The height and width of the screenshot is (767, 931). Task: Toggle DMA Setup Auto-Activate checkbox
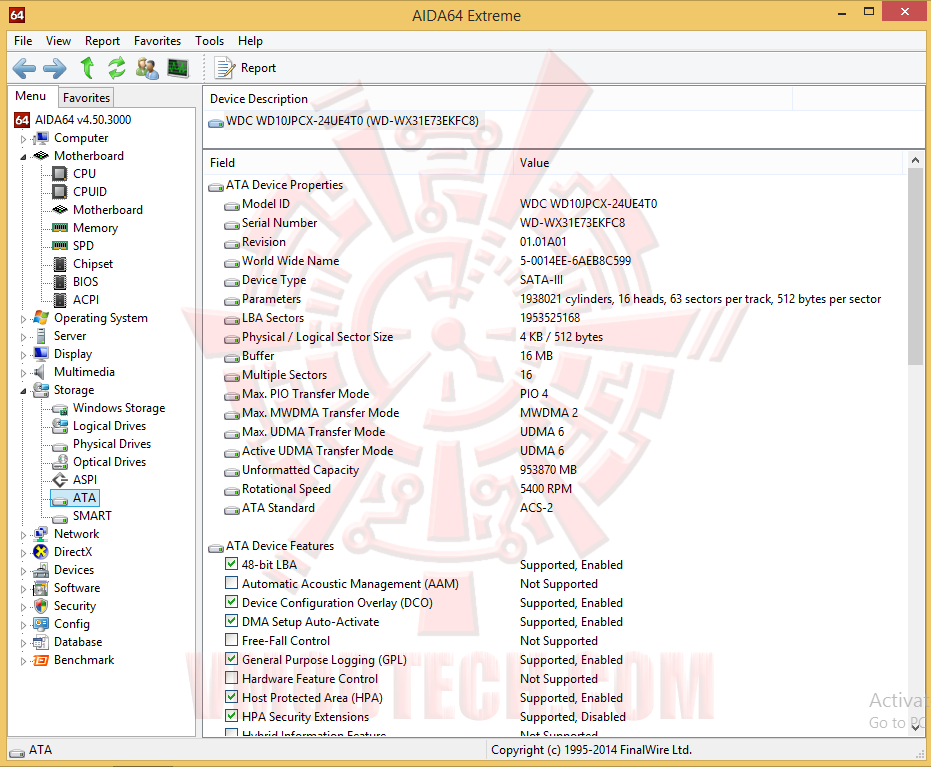[x=232, y=621]
